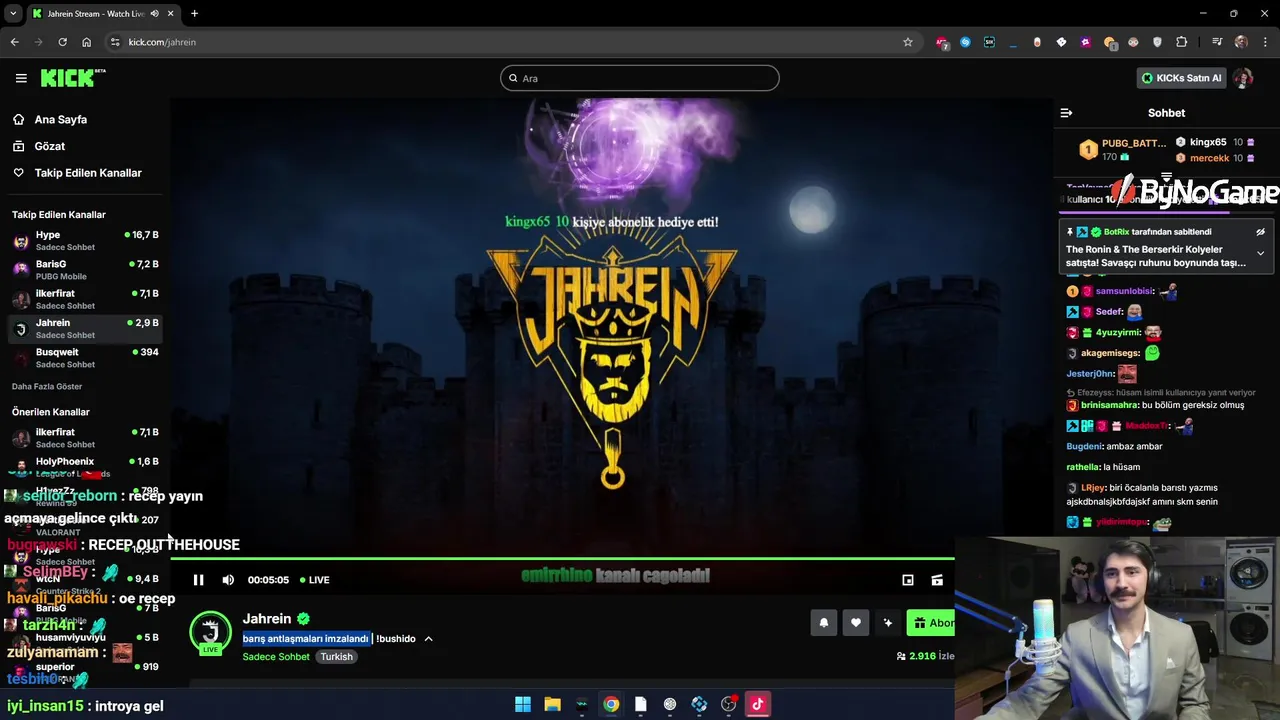Open Jahrein channel name link
Image resolution: width=1280 pixels, height=720 pixels.
point(267,619)
